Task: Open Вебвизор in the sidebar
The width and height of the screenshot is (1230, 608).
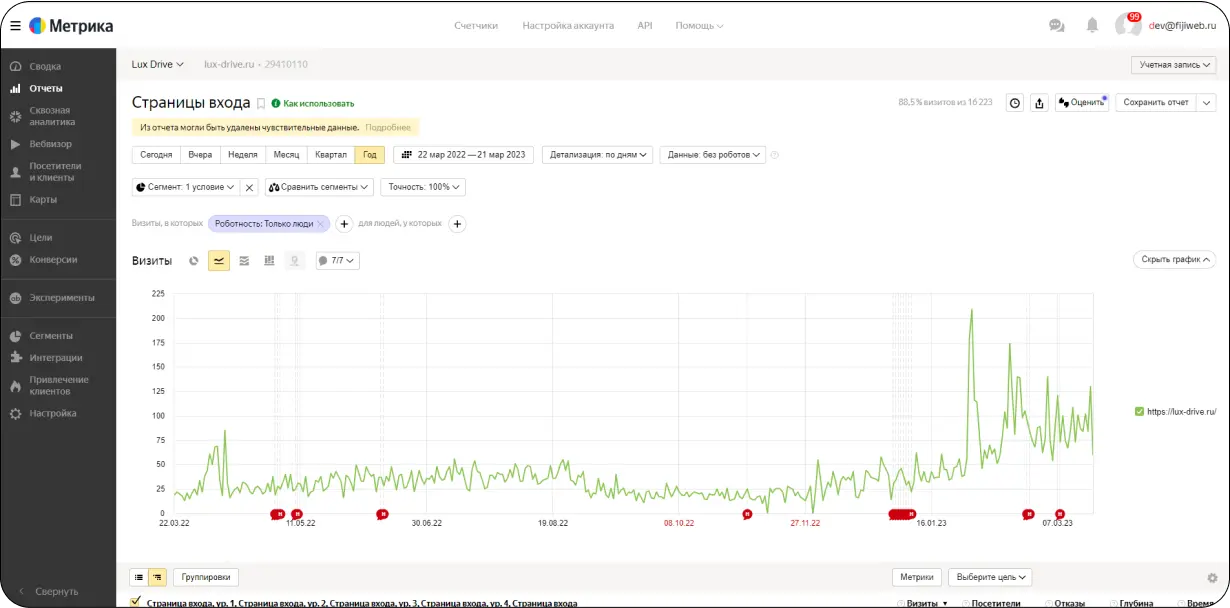Action: tap(50, 144)
